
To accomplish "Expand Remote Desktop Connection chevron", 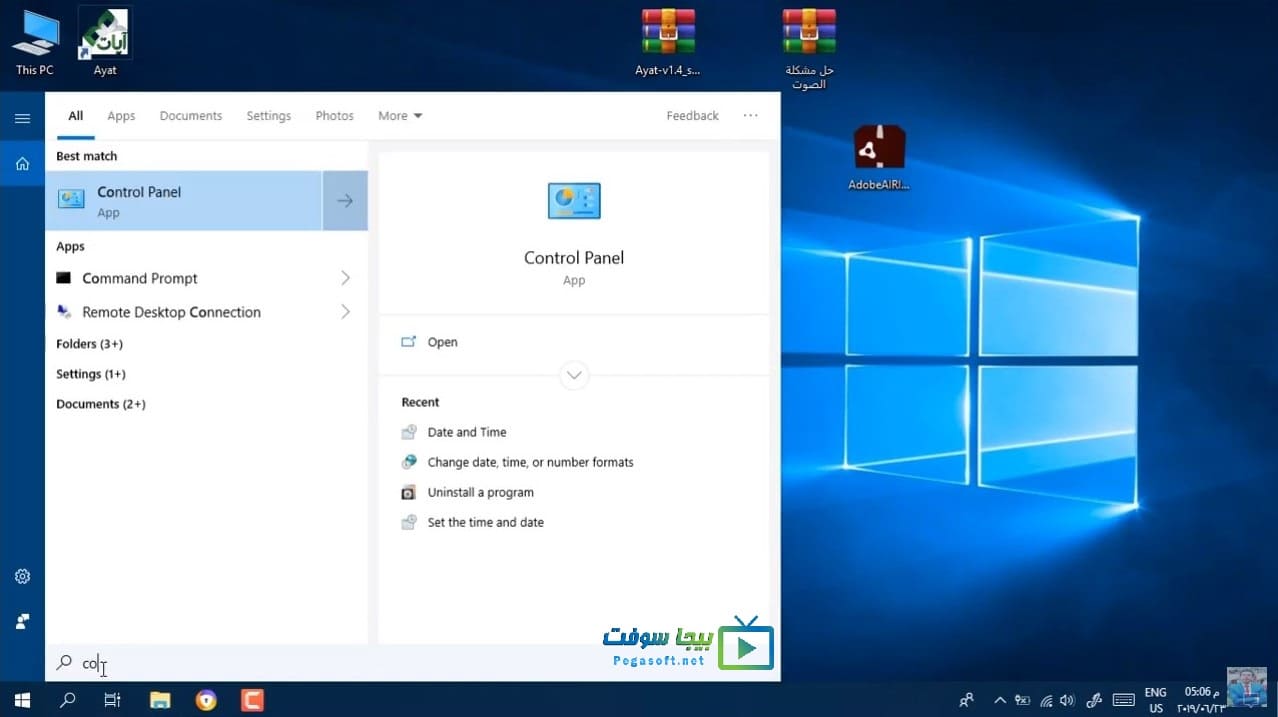I will coord(345,312).
